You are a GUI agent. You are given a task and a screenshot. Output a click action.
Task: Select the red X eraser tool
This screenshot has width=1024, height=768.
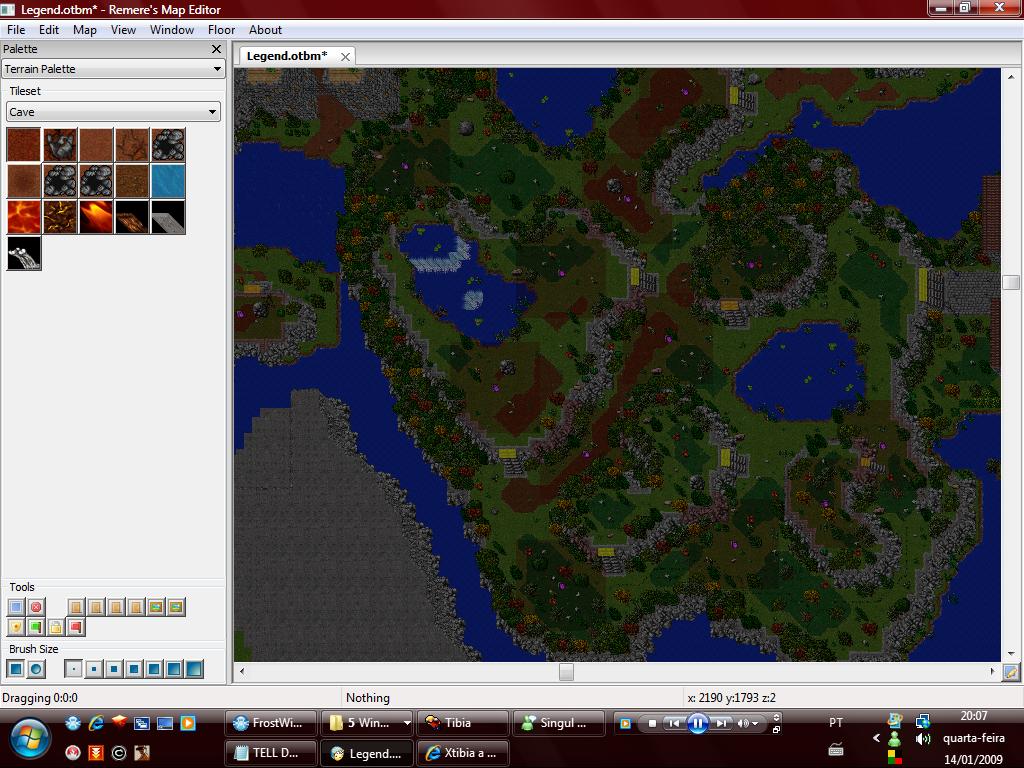pos(36,607)
